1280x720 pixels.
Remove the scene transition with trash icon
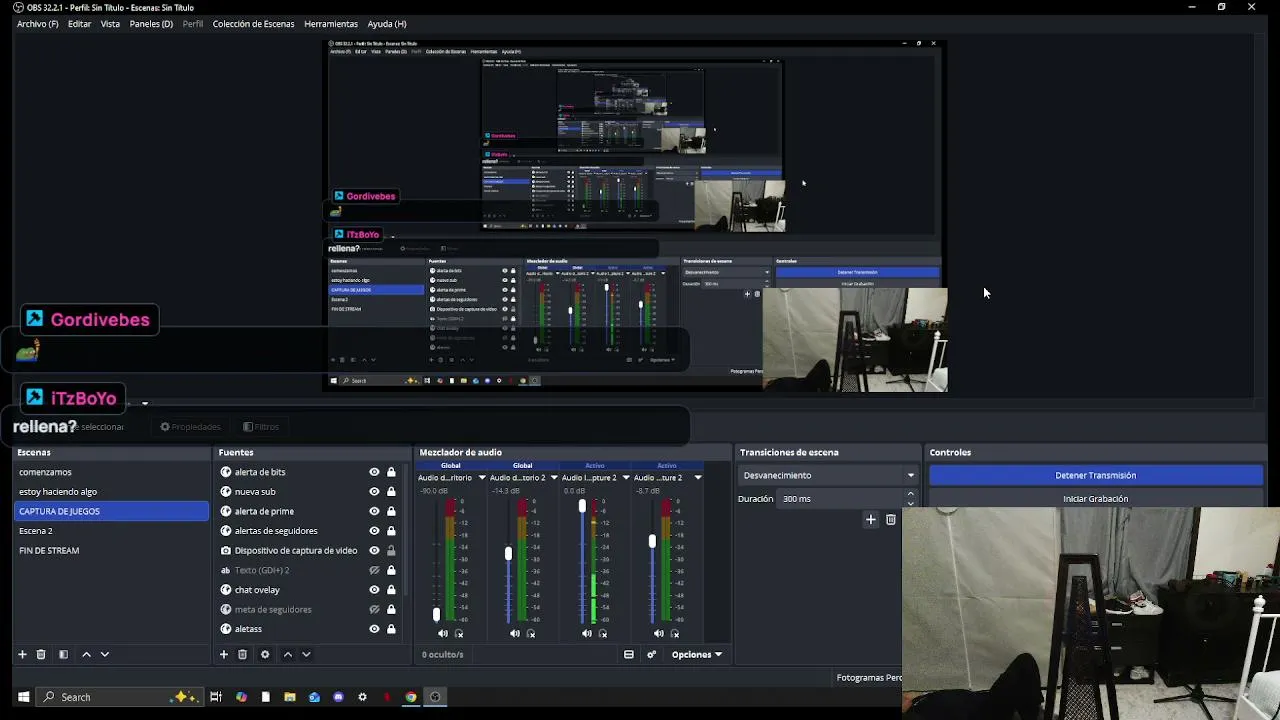[x=891, y=519]
